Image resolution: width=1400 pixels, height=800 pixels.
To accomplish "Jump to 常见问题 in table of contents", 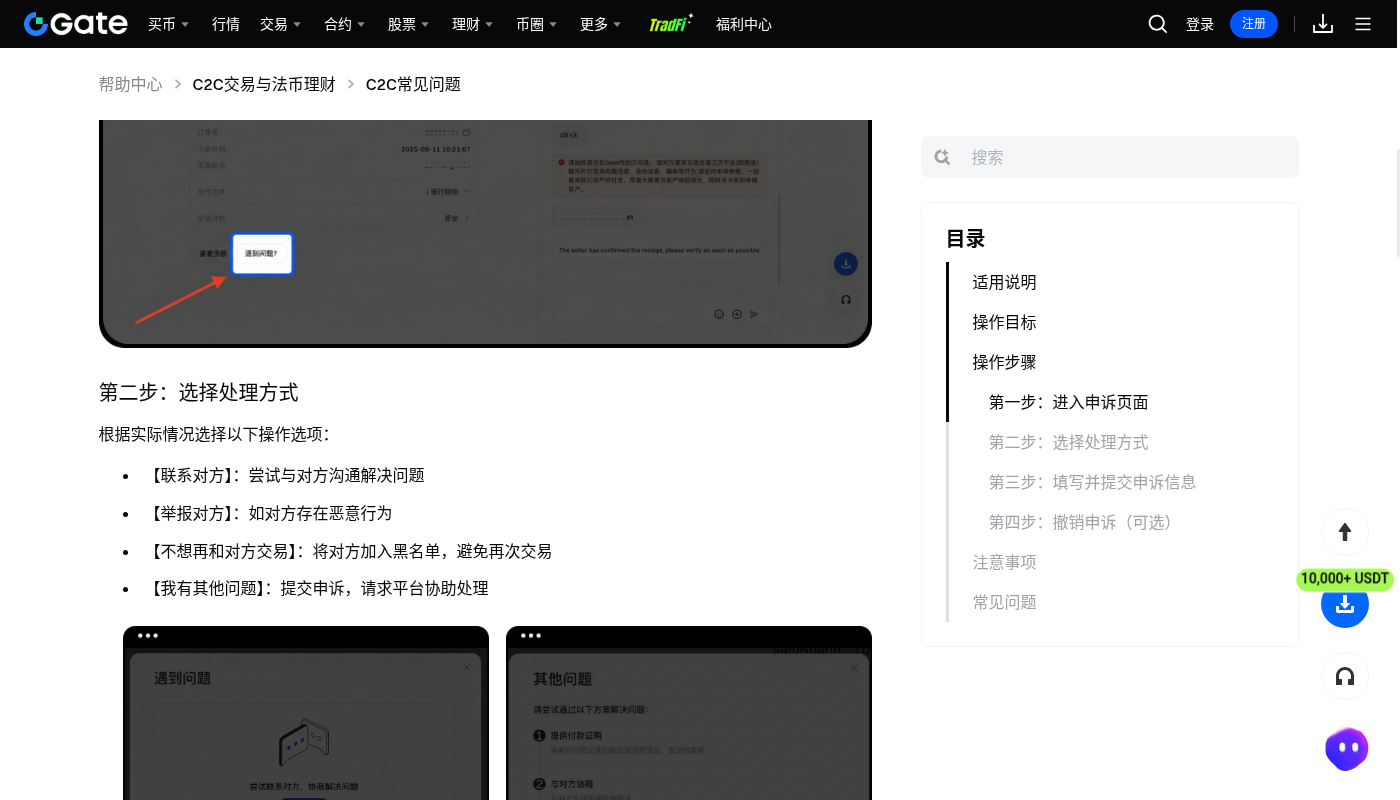I will click(1004, 602).
